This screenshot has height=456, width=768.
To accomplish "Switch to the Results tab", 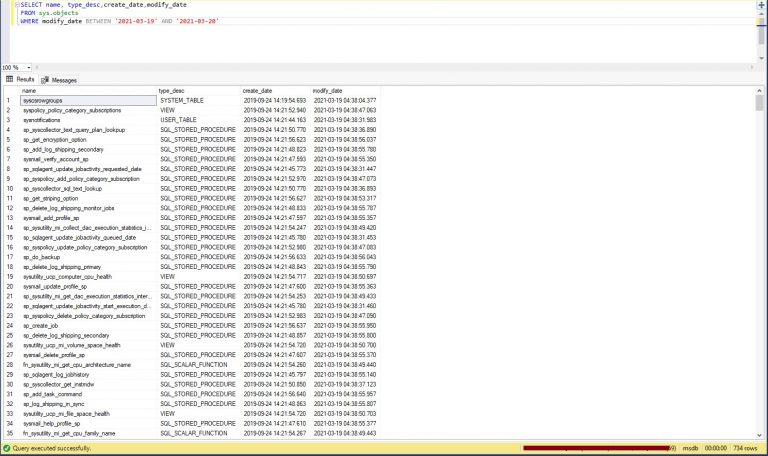I will tap(20, 79).
